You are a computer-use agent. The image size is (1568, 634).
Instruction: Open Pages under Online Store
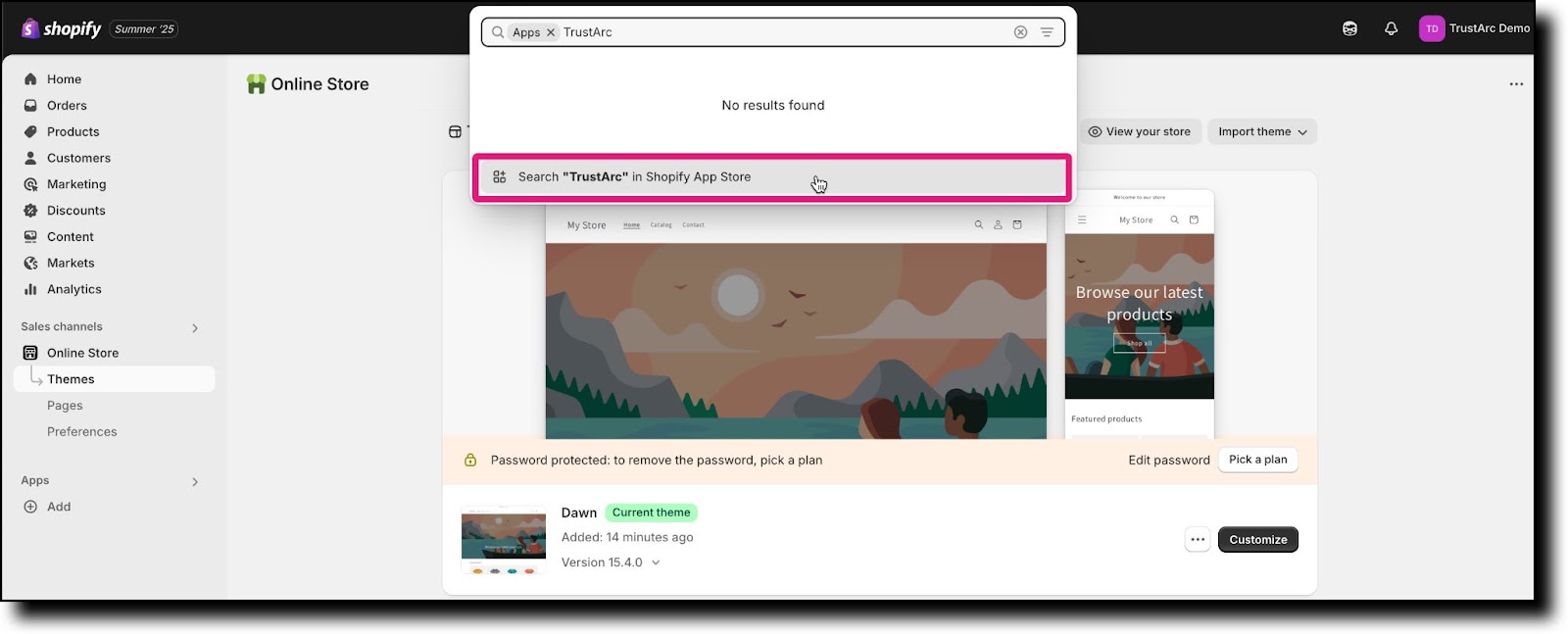65,406
